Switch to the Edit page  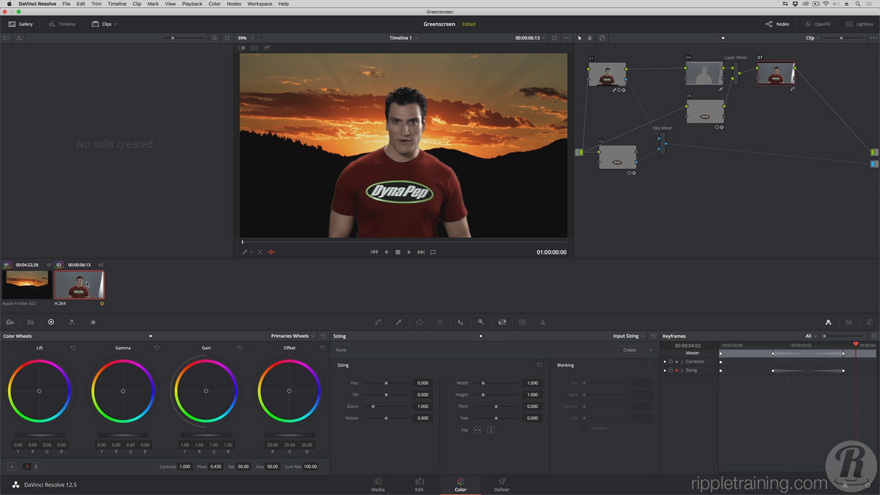(x=419, y=485)
